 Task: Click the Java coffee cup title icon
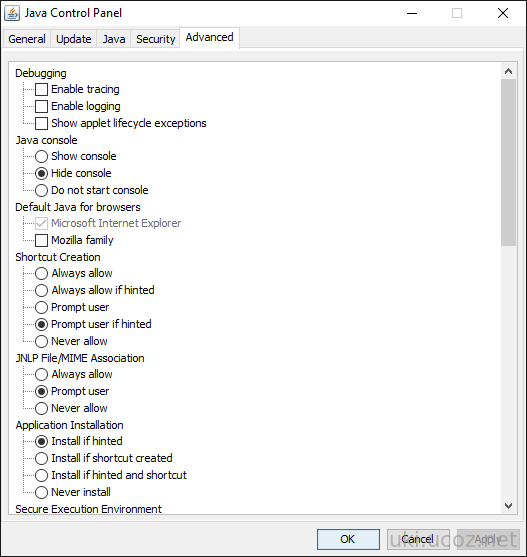[12, 13]
